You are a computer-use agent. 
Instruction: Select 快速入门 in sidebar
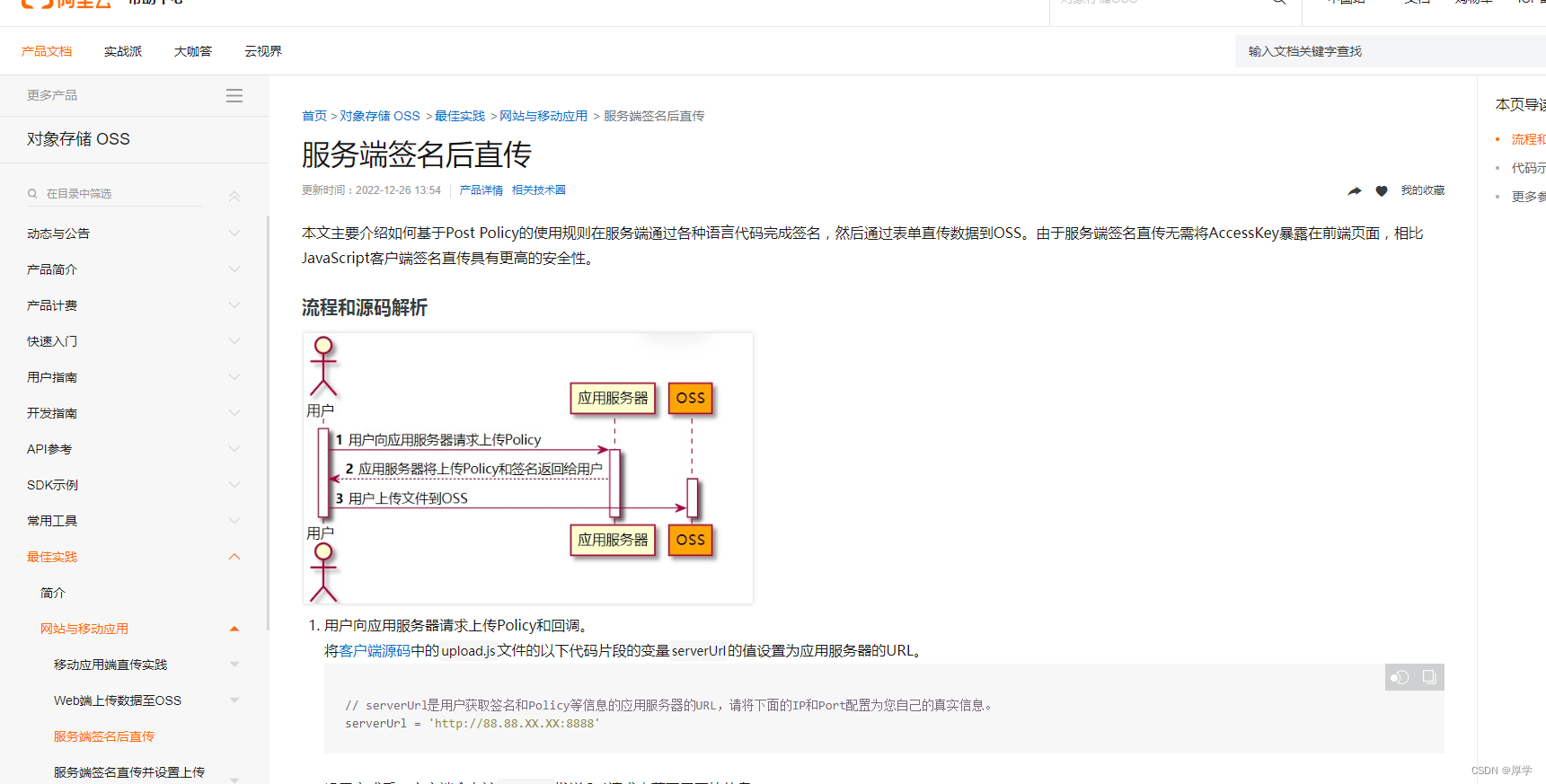(52, 341)
